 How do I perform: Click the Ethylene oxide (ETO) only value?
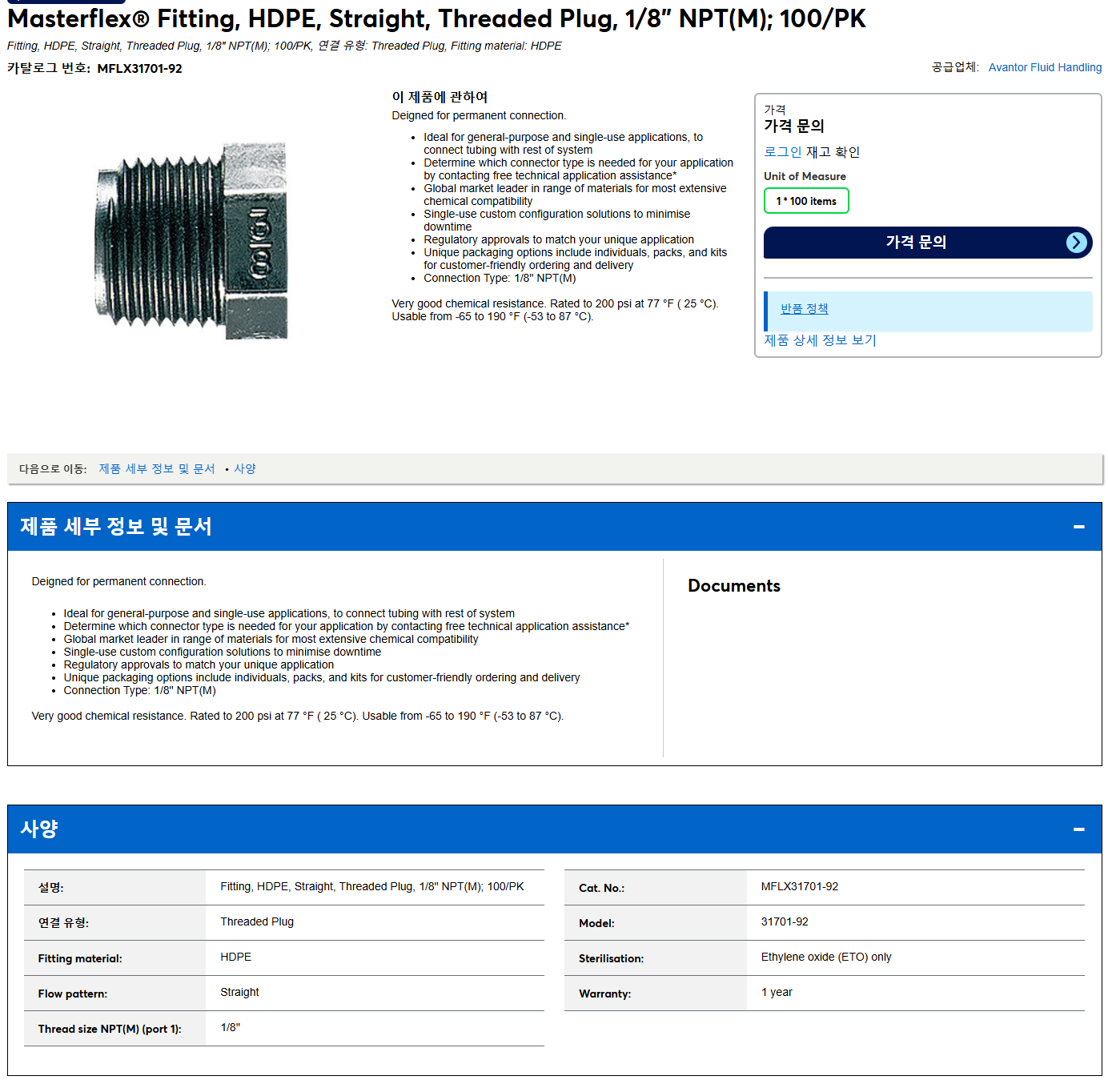coord(825,958)
